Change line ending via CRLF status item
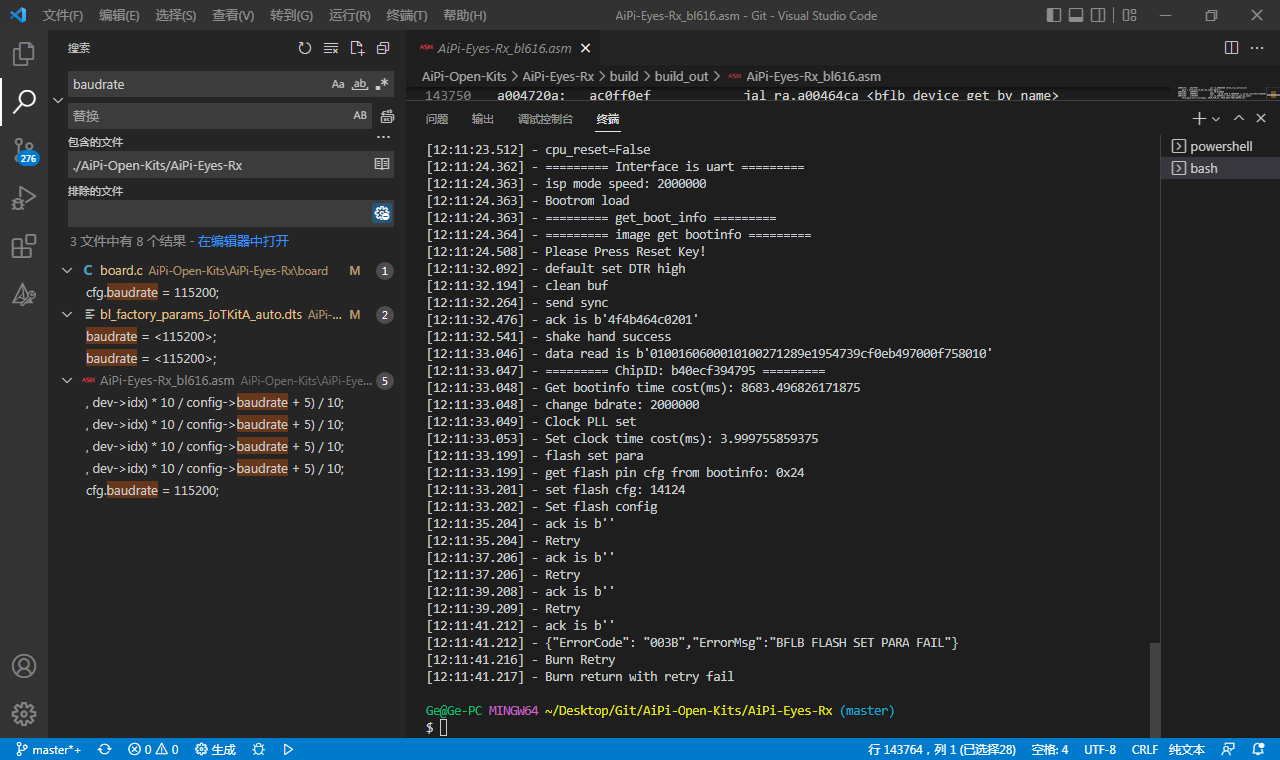 (1145, 749)
